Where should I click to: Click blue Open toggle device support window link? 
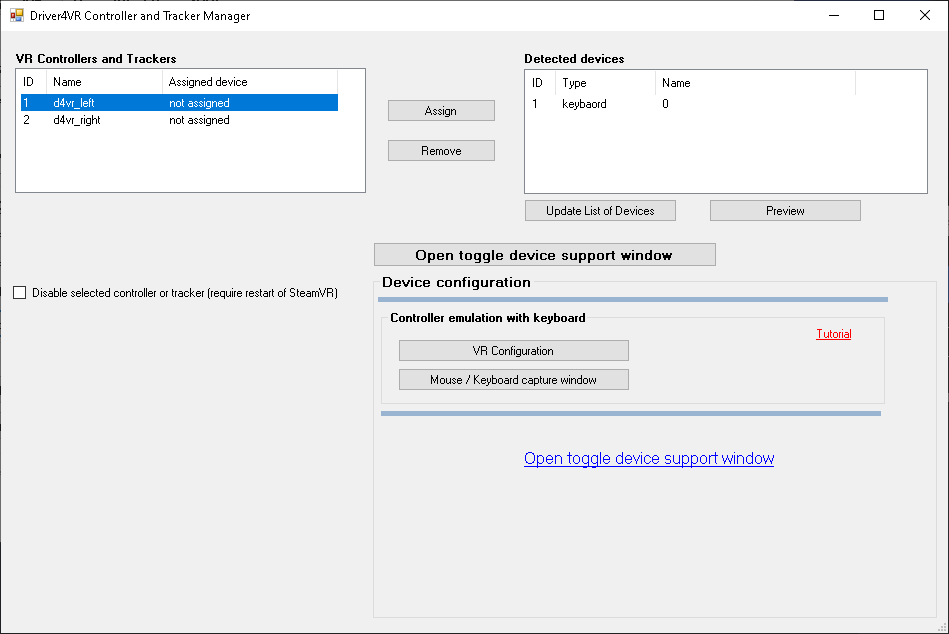pyautogui.click(x=648, y=459)
